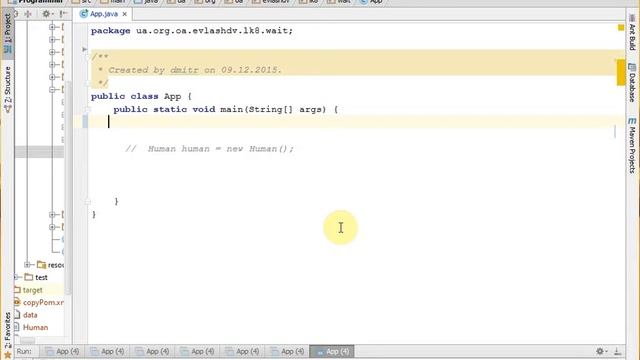Select copyPom.xml in the tree

pyautogui.click(x=43, y=302)
